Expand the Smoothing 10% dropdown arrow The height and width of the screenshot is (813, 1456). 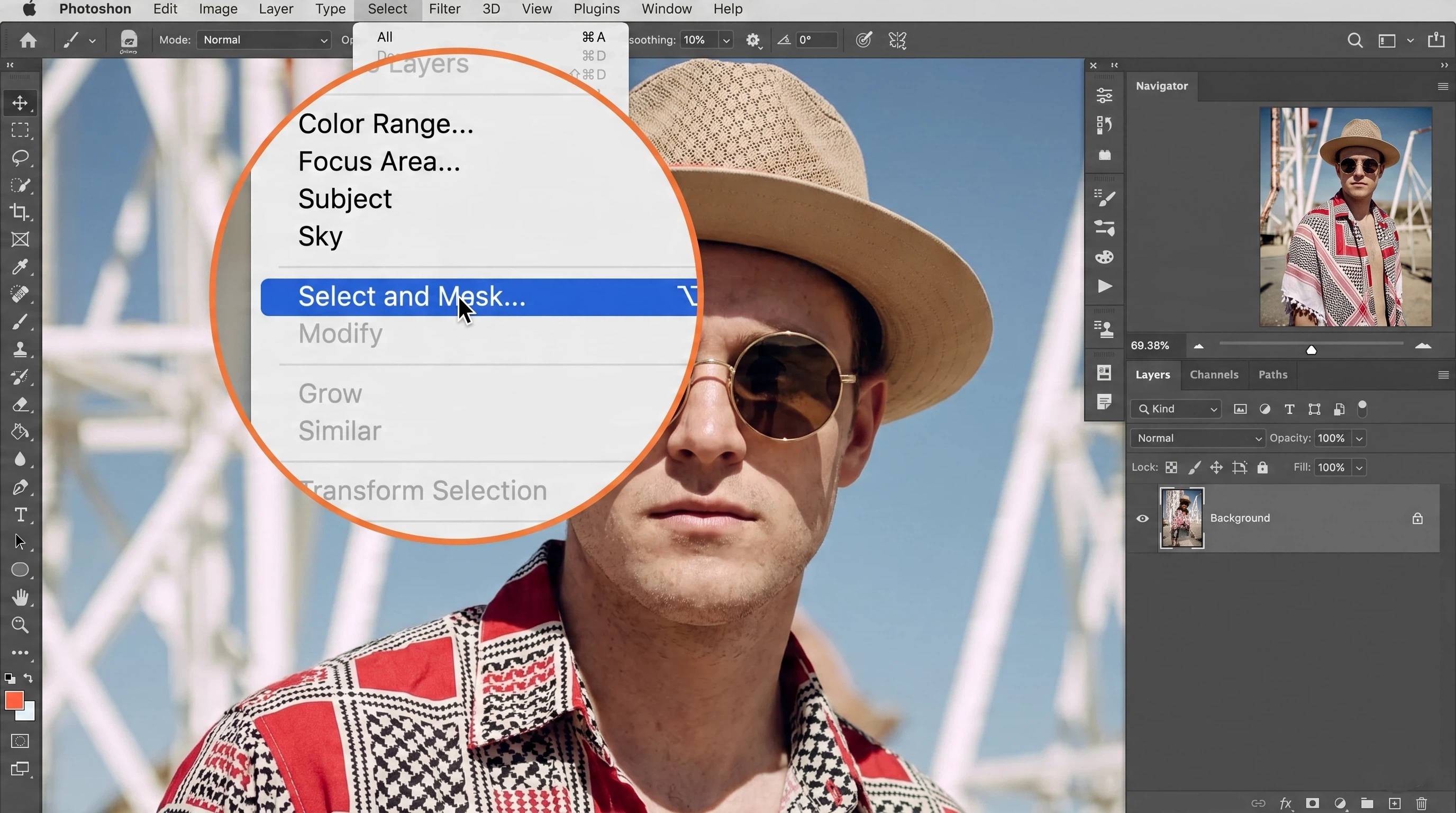[x=726, y=40]
